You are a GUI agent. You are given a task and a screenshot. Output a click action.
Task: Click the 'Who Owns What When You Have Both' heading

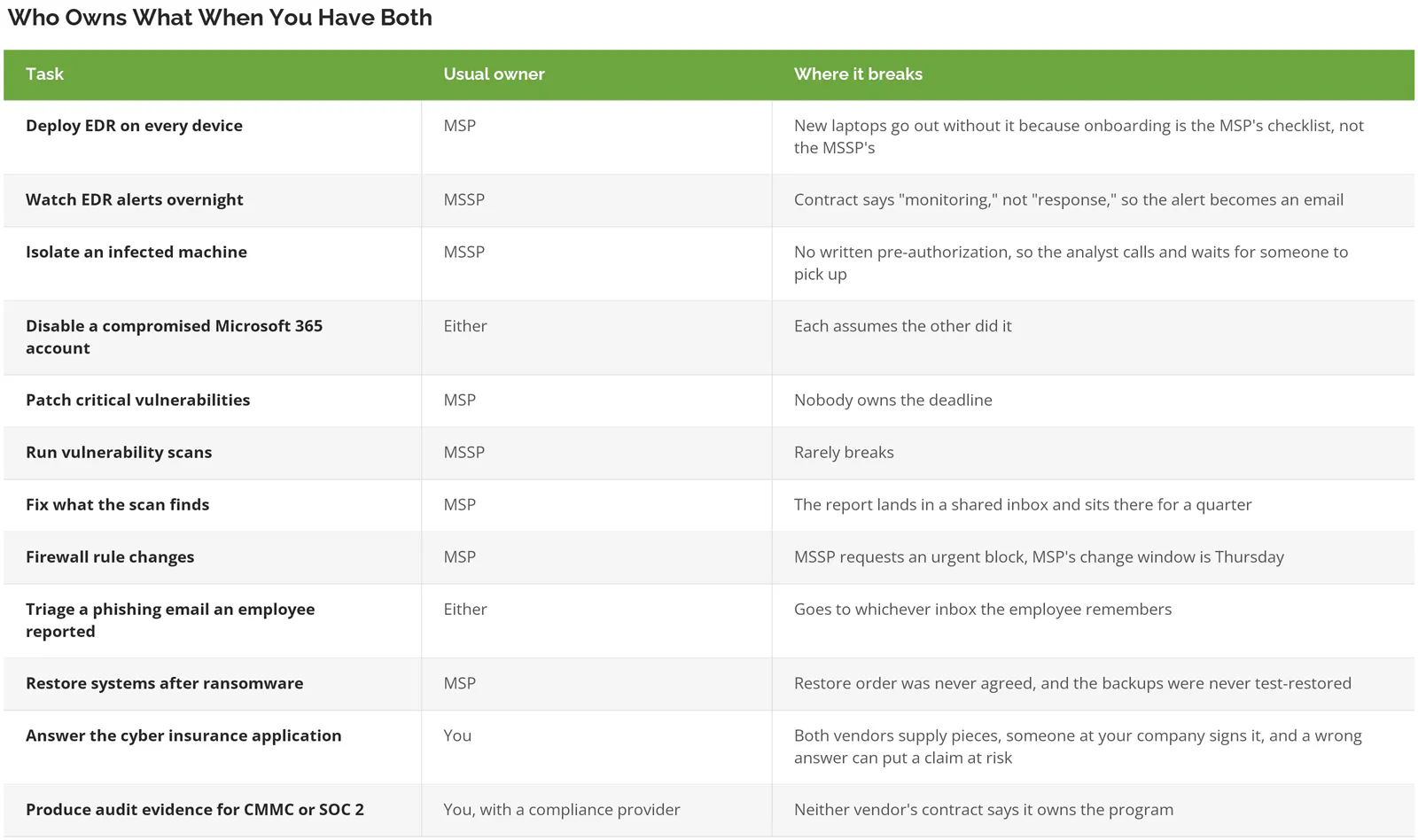coord(220,18)
